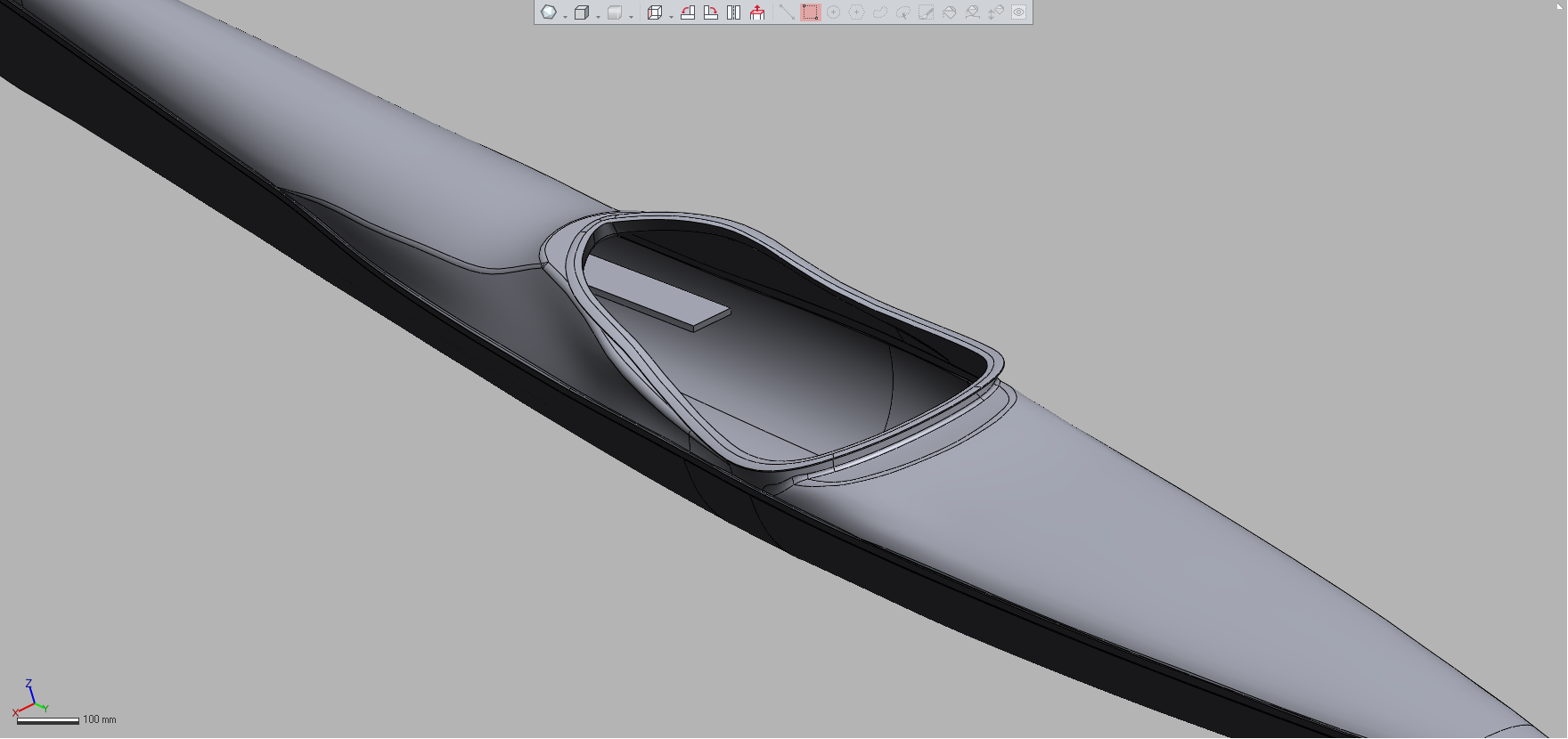
Task: Click the box with red up-arrow icon
Action: pos(757,12)
